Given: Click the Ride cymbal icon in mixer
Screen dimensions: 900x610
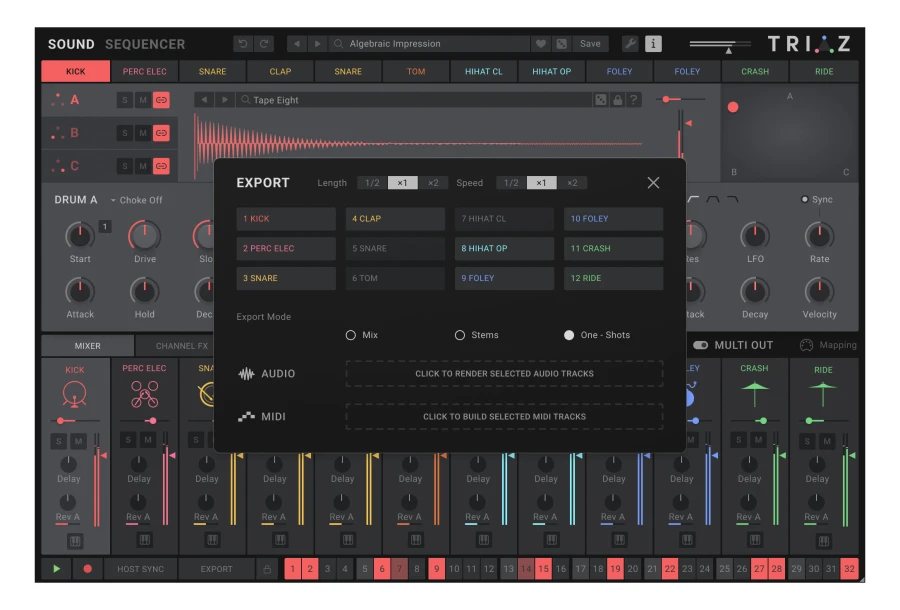Looking at the screenshot, I should [x=823, y=394].
